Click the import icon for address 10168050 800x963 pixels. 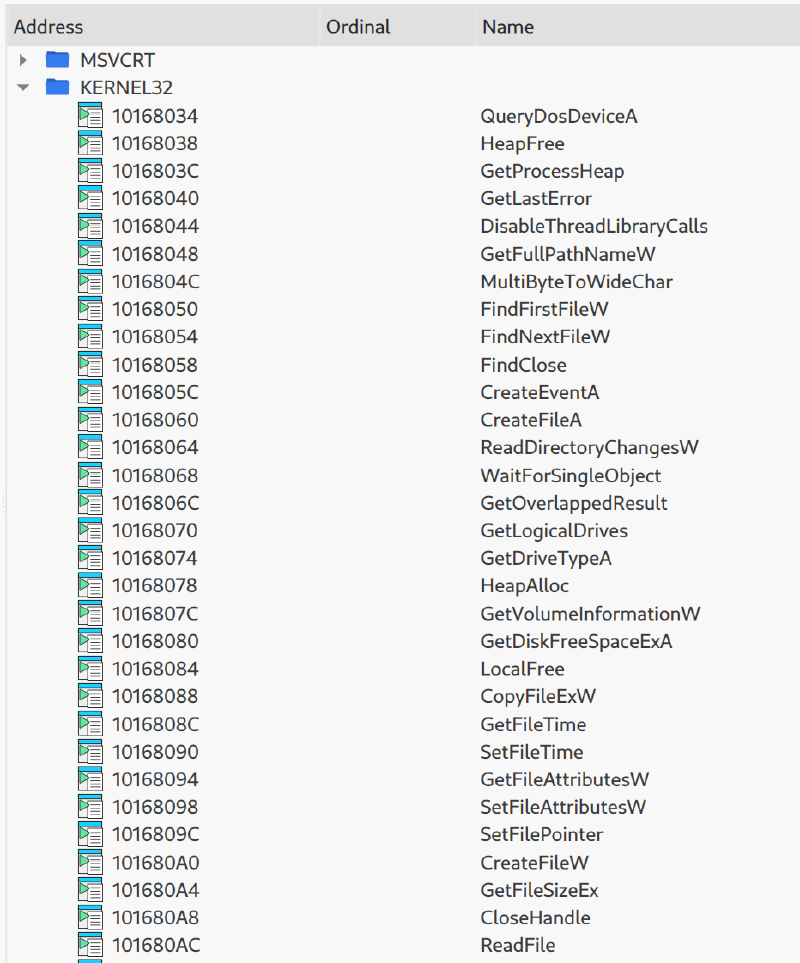point(90,309)
